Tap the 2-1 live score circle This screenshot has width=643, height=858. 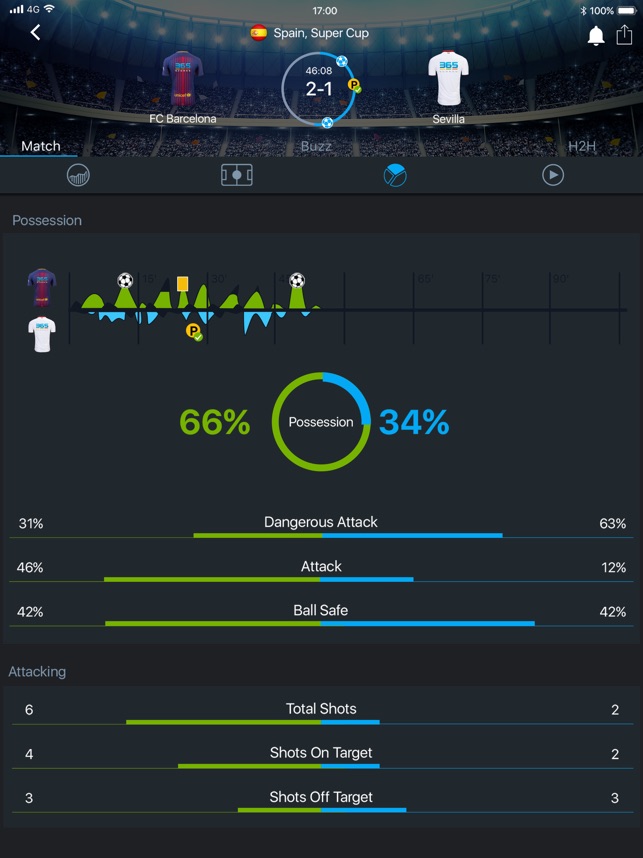click(x=319, y=88)
